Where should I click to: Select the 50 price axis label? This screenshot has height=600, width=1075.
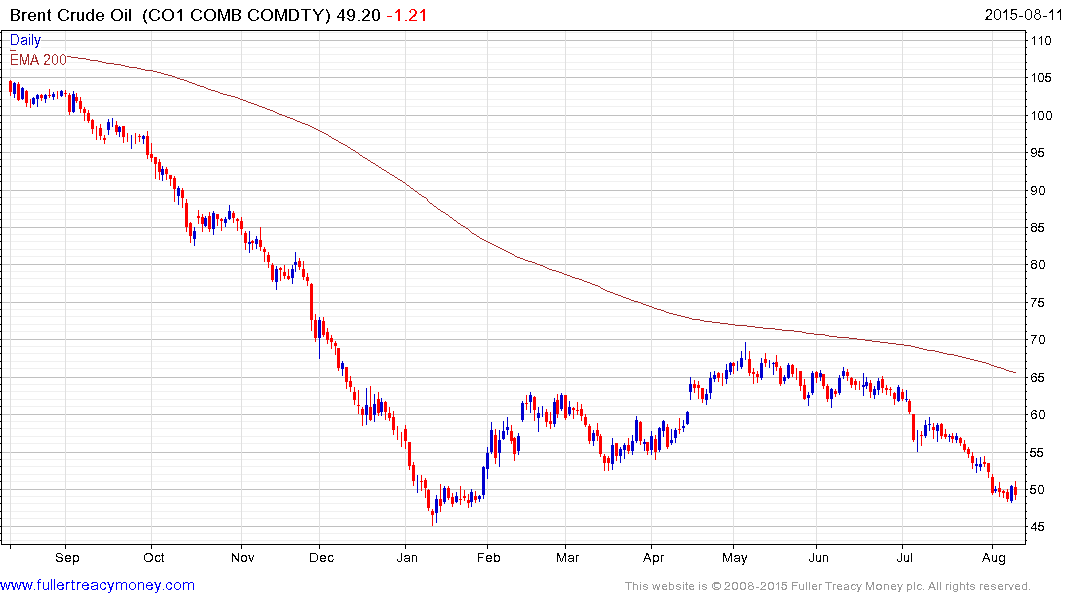[1037, 490]
